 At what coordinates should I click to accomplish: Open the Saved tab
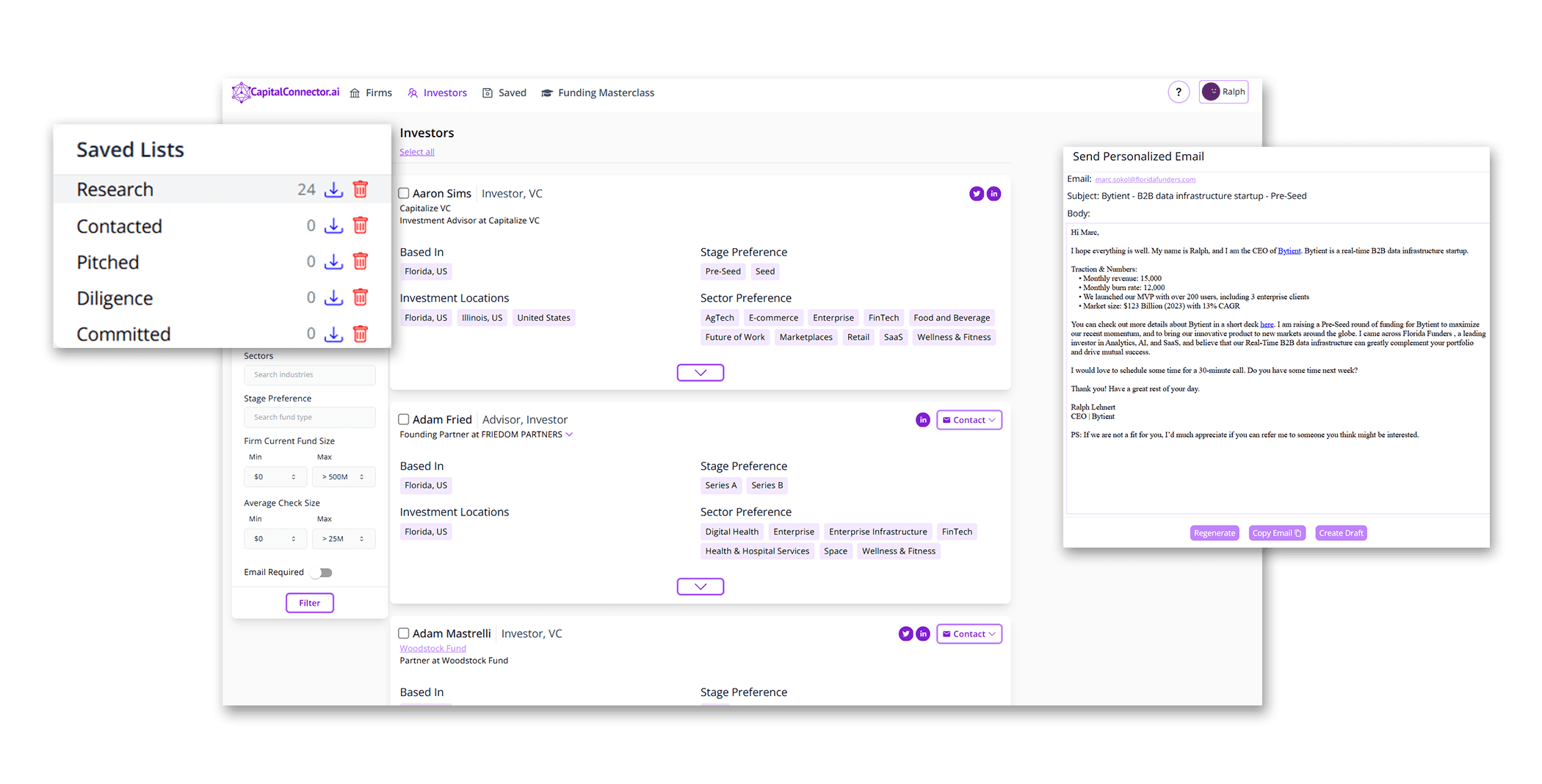pos(504,93)
